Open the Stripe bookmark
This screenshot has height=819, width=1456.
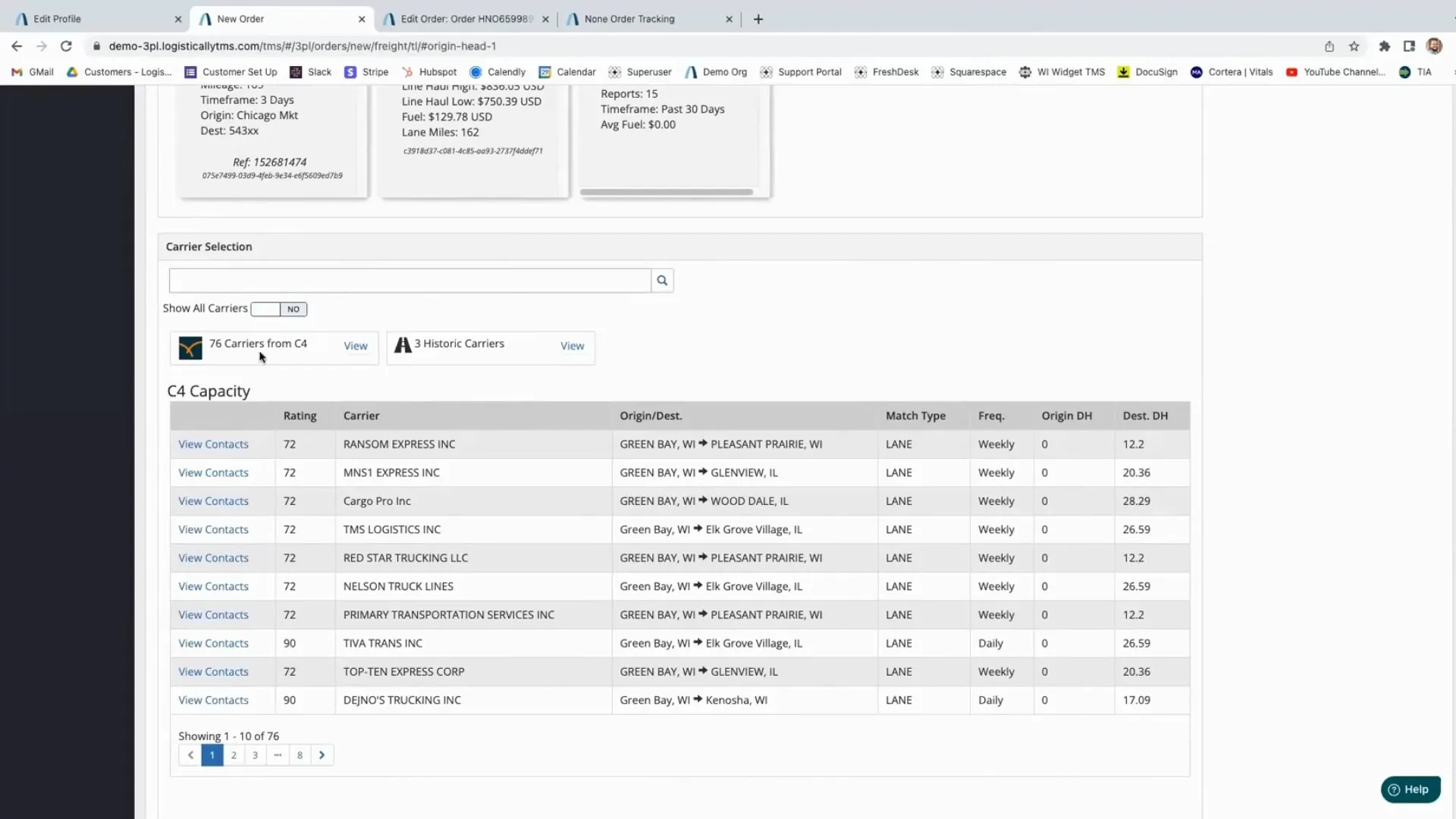[x=367, y=71]
